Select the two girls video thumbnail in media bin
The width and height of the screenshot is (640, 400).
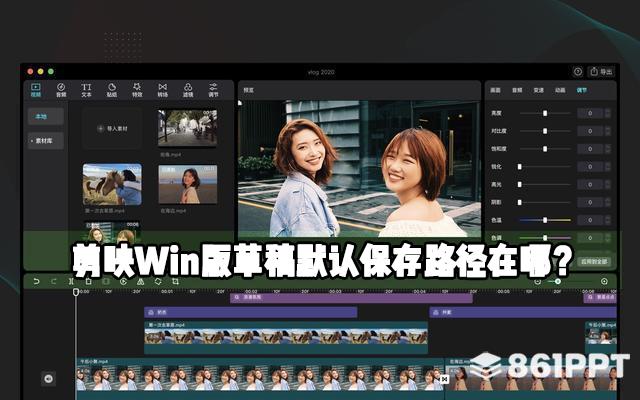[x=112, y=231]
